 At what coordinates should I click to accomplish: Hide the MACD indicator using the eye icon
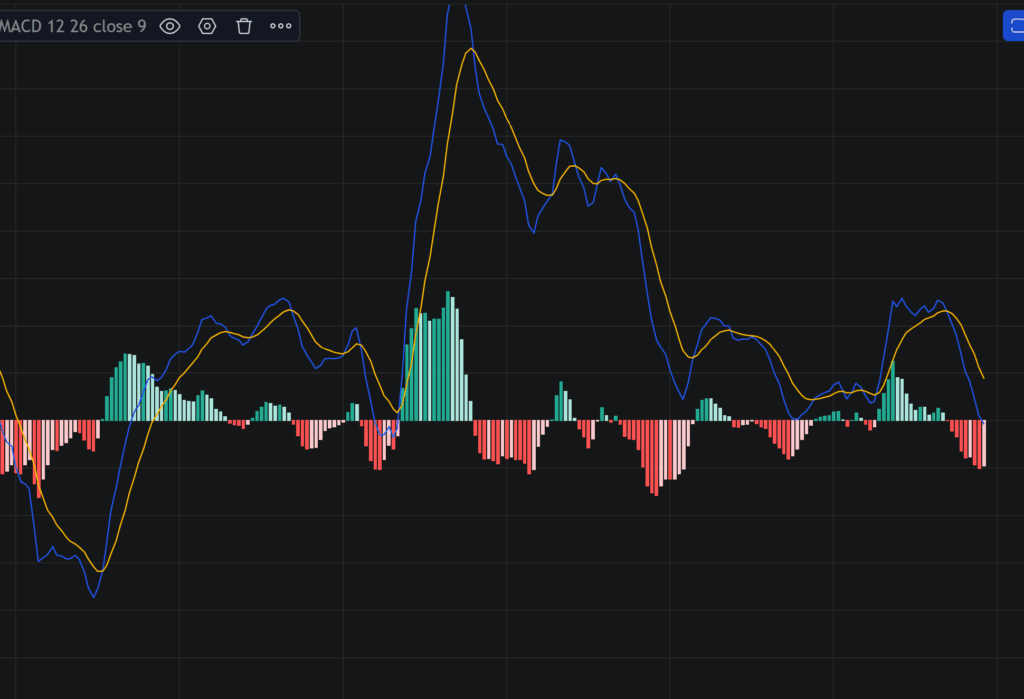pos(169,26)
